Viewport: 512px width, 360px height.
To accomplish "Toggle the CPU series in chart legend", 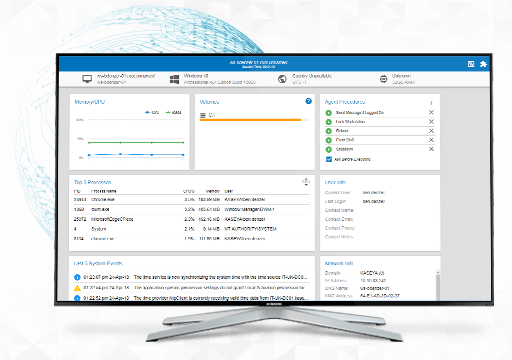I will click(152, 113).
